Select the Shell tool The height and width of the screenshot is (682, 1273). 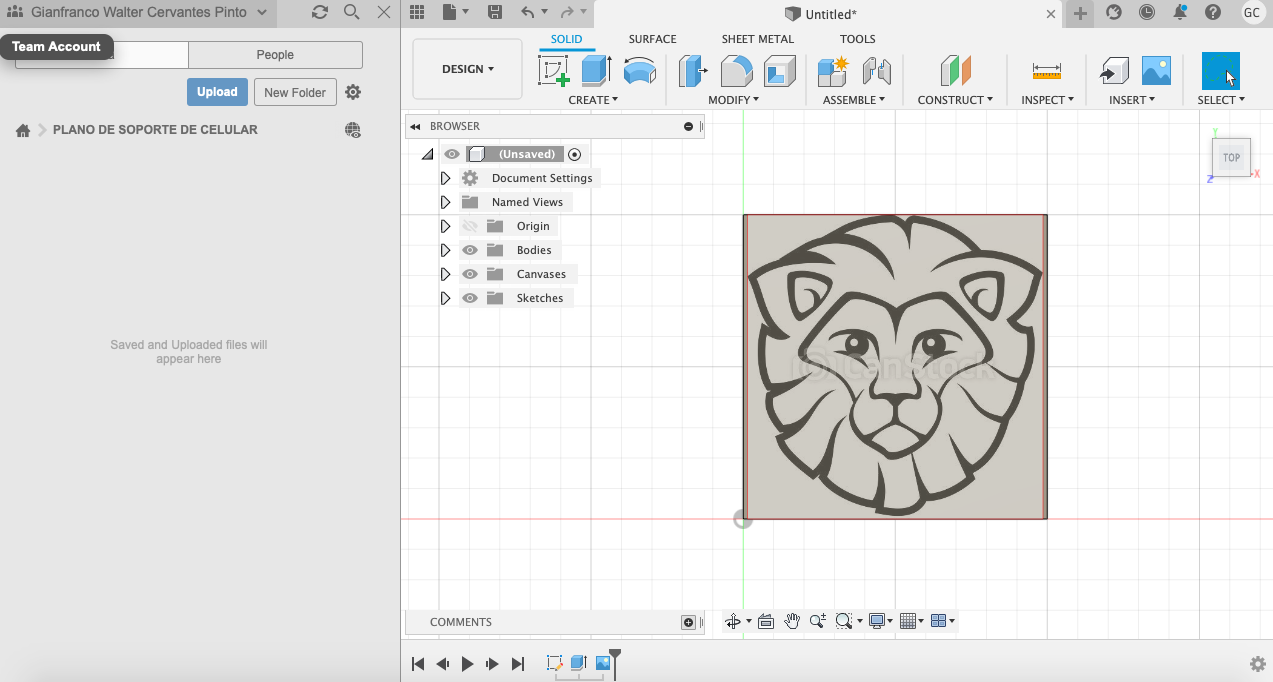tap(780, 71)
